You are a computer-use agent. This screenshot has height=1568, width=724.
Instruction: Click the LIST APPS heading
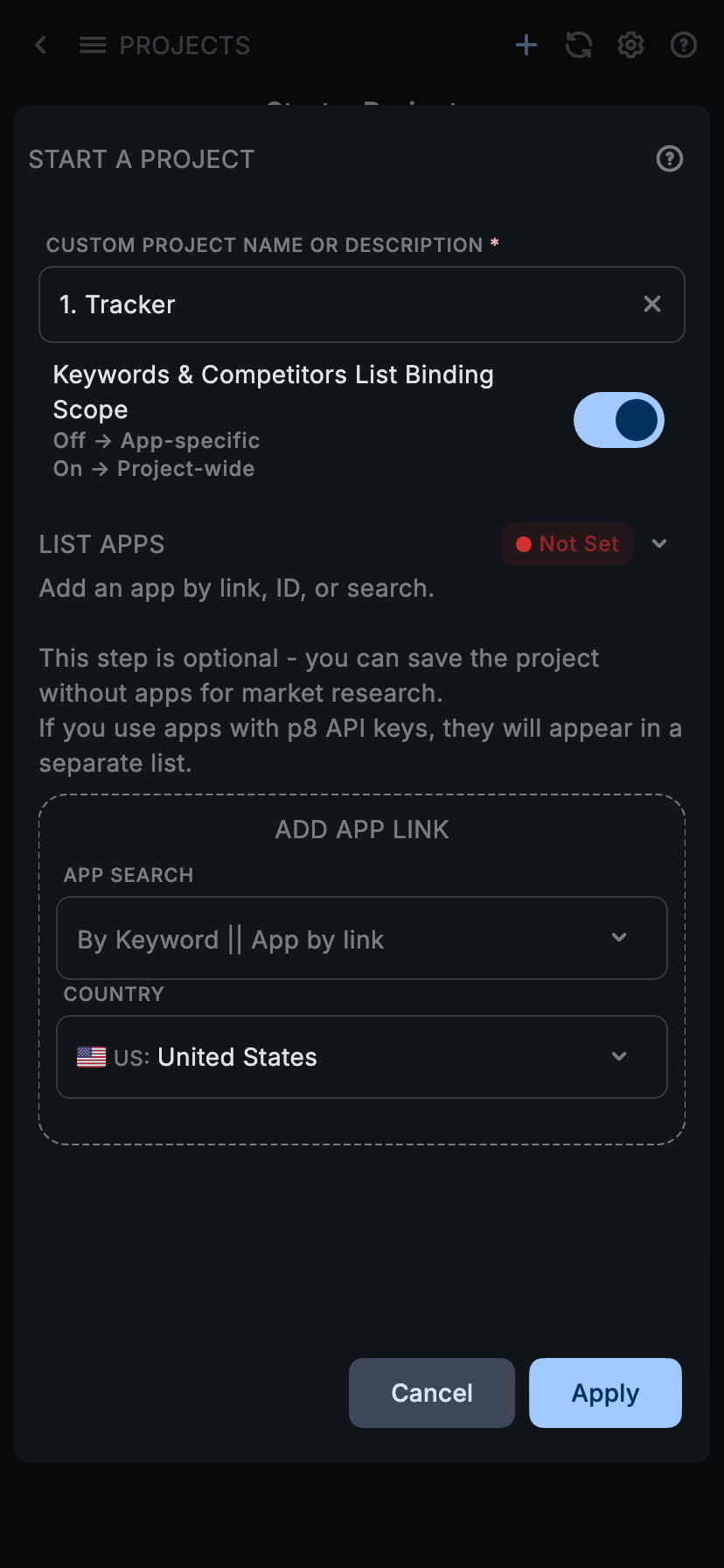tap(101, 544)
